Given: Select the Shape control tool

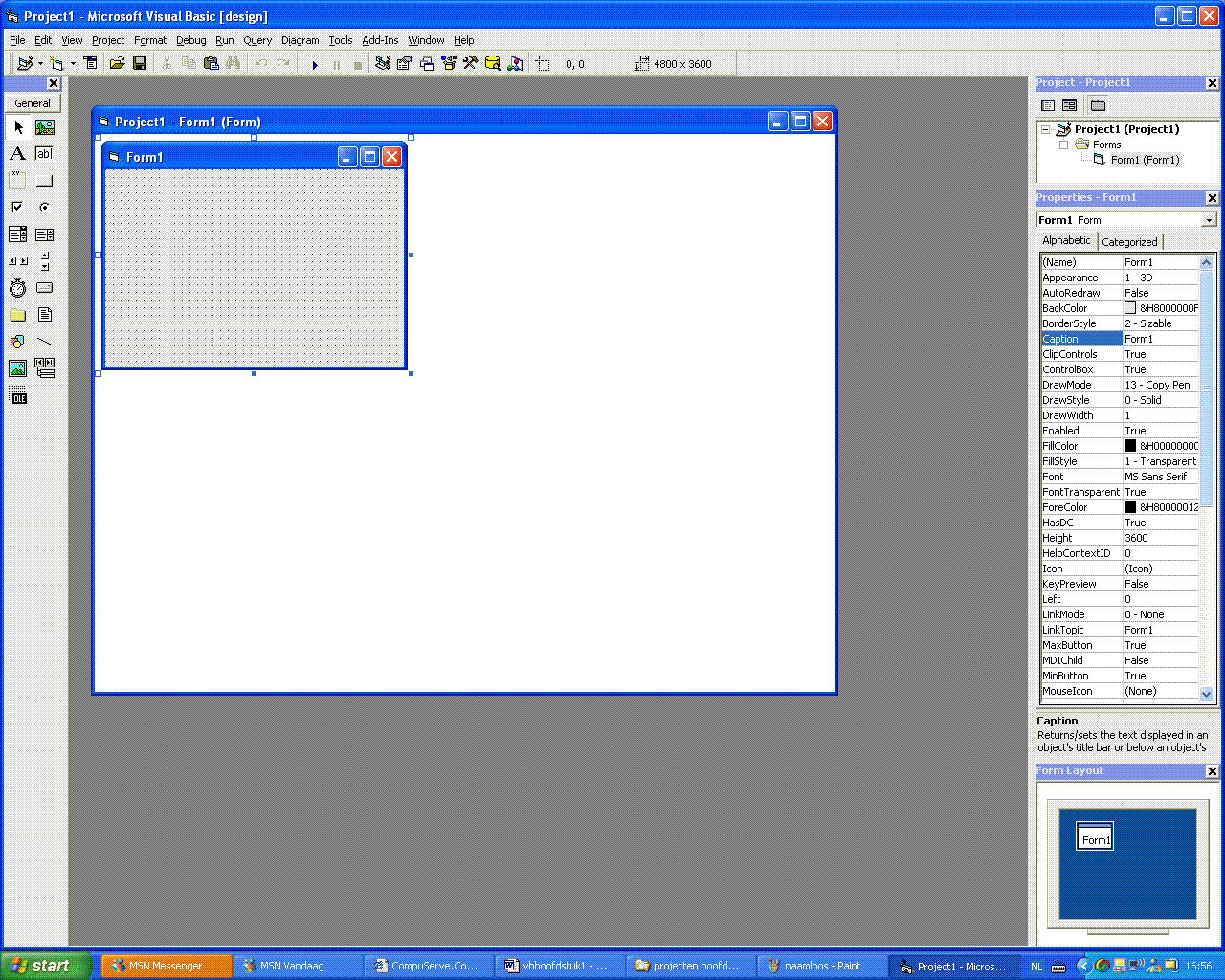Looking at the screenshot, I should [18, 342].
